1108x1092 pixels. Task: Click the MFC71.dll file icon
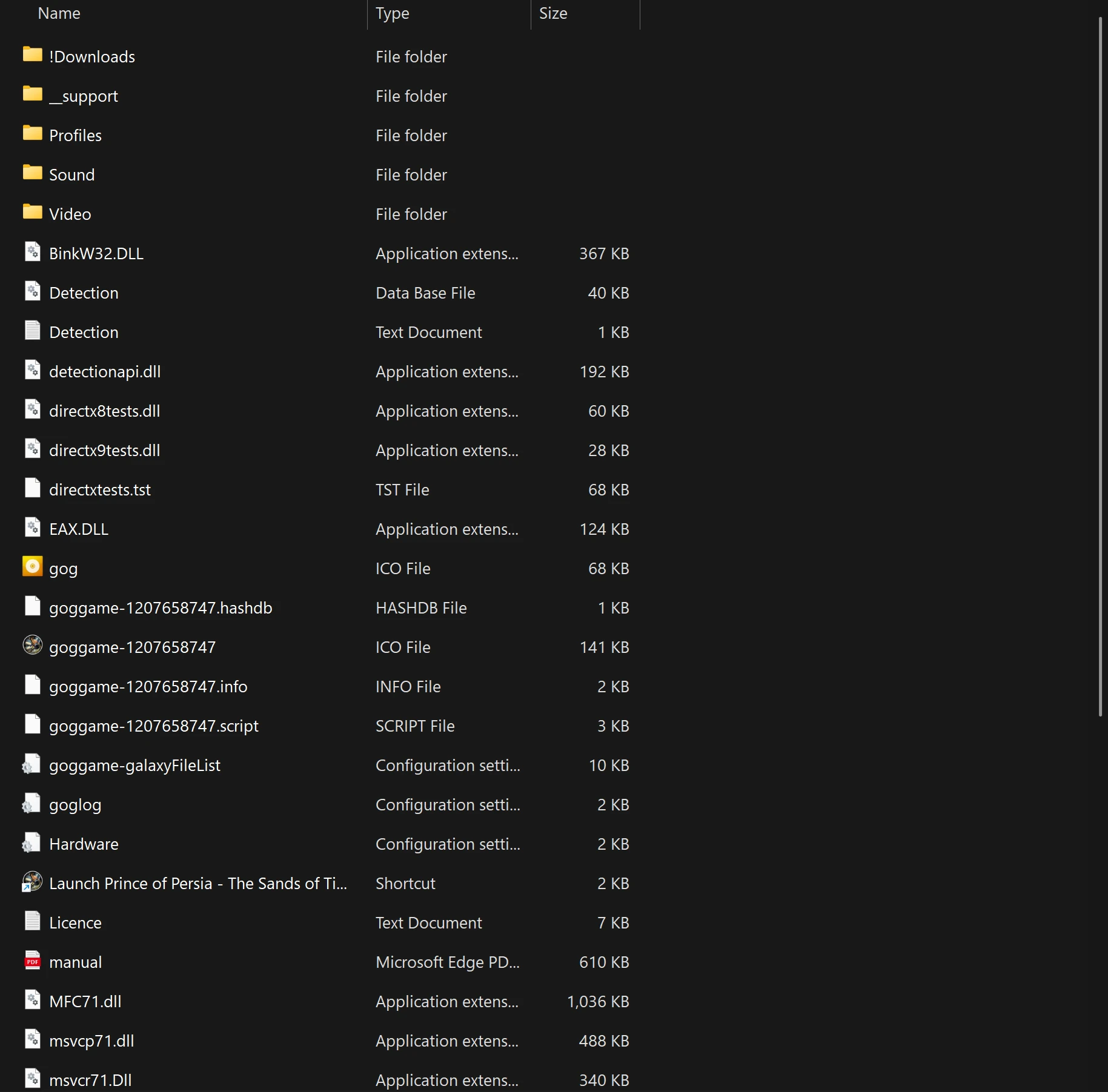coord(33,1000)
